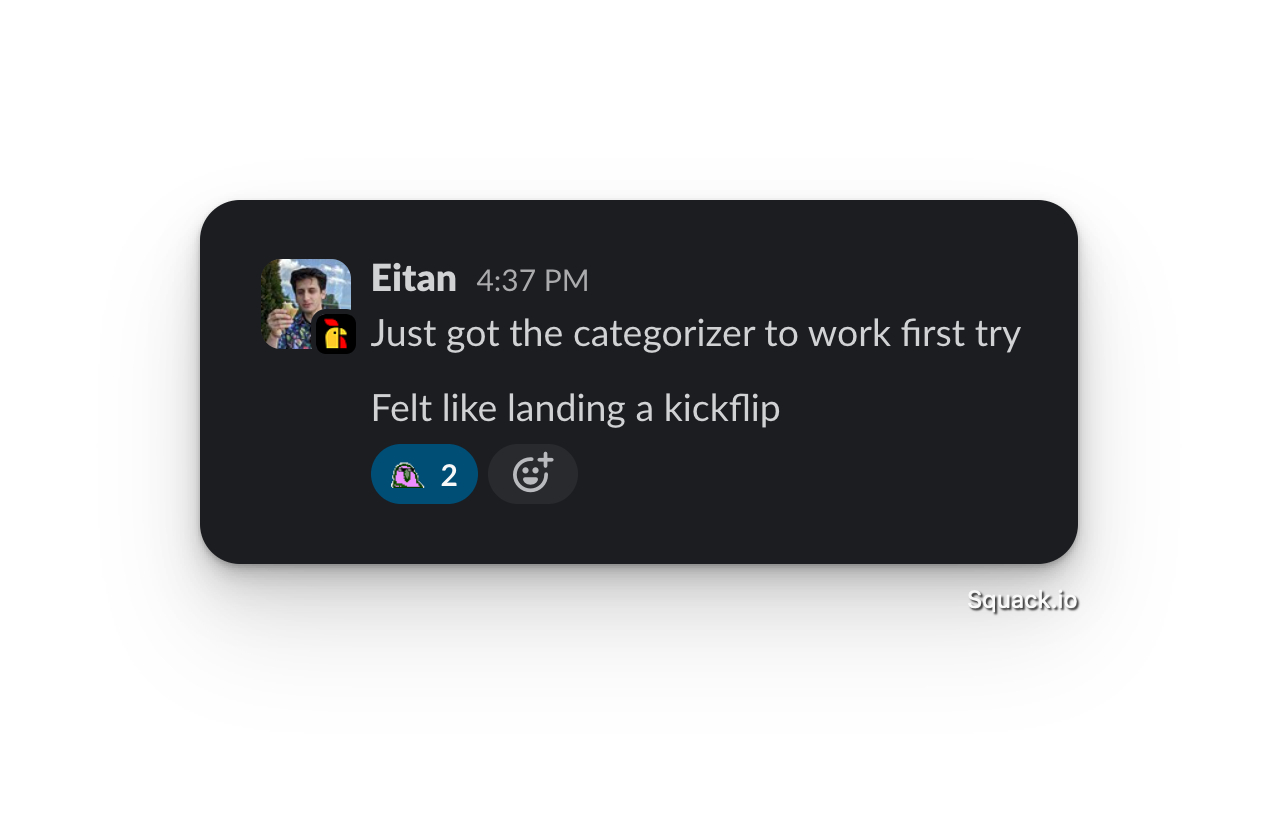Click the reaction count number 2
This screenshot has width=1278, height=814.
click(x=449, y=475)
